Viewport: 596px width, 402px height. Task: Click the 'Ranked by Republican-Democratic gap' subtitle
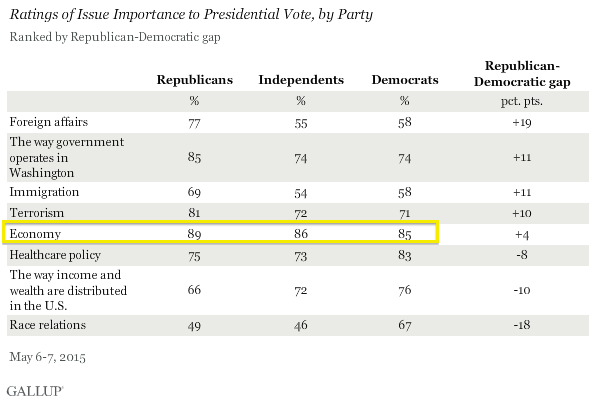tap(115, 37)
